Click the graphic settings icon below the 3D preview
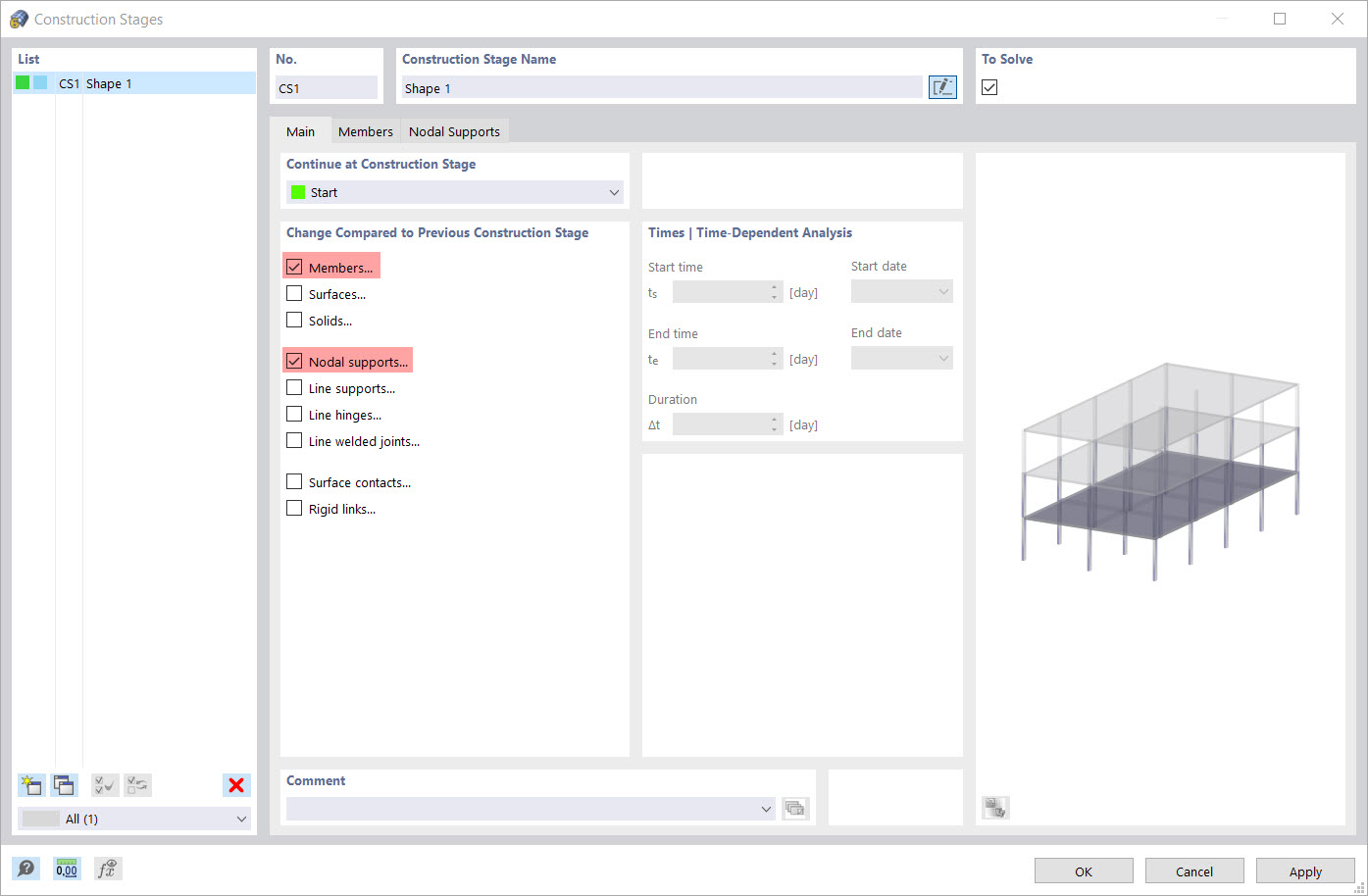The image size is (1368, 896). coord(995,807)
